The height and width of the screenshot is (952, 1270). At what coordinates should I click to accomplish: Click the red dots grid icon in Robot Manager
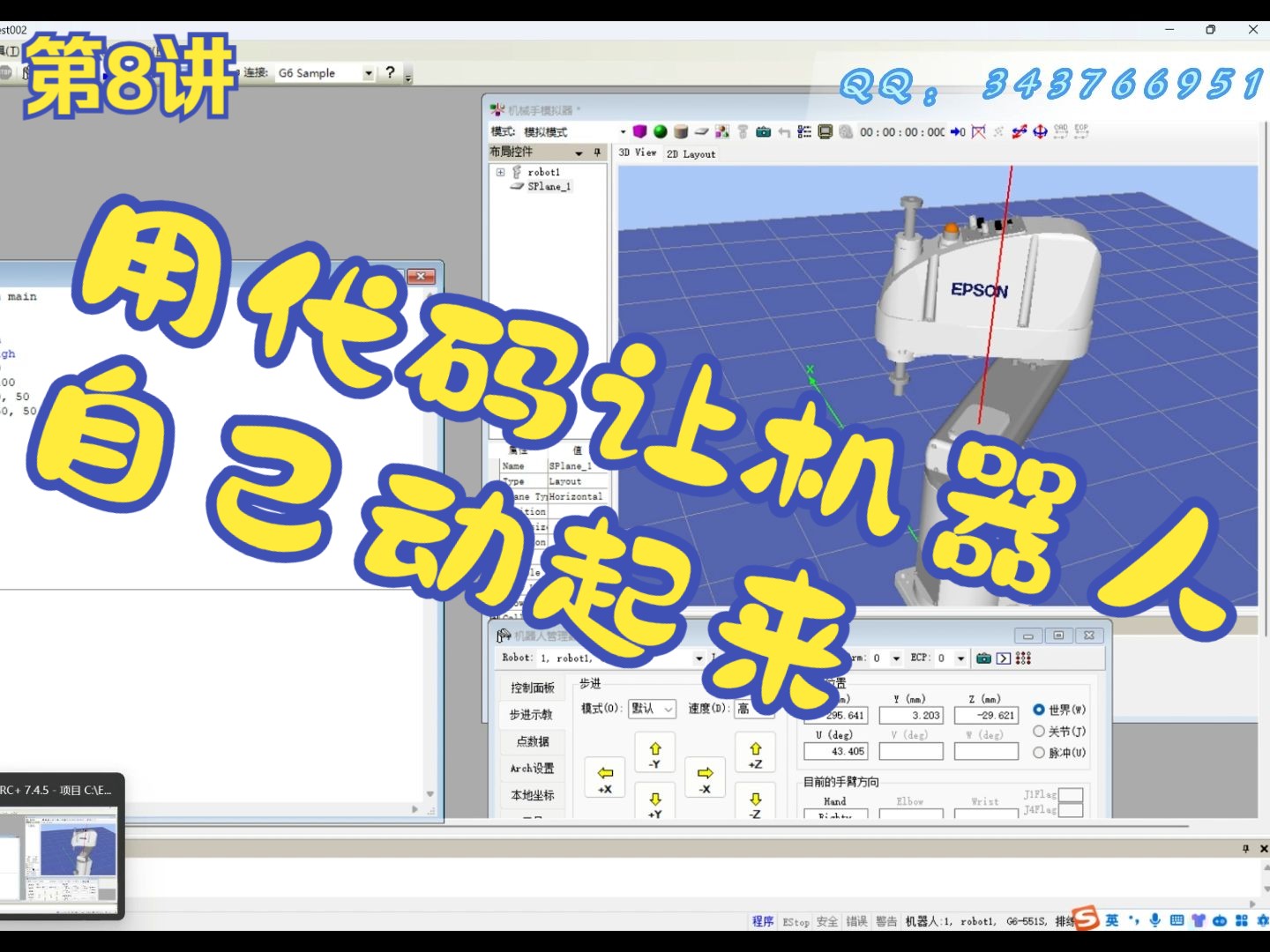click(x=1023, y=658)
